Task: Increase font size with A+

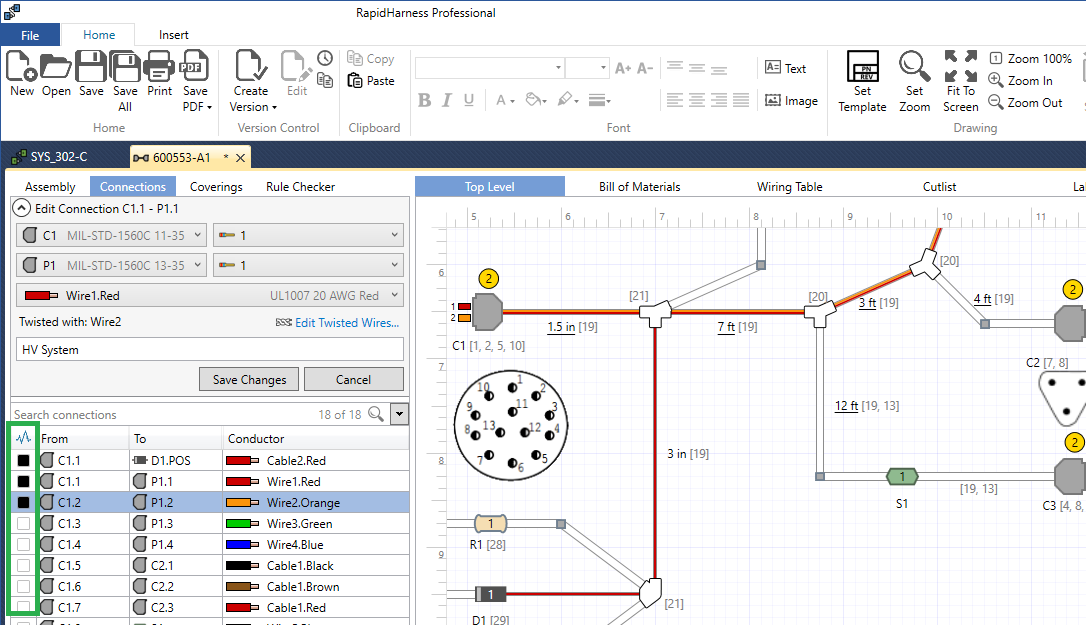Action: 623,68
